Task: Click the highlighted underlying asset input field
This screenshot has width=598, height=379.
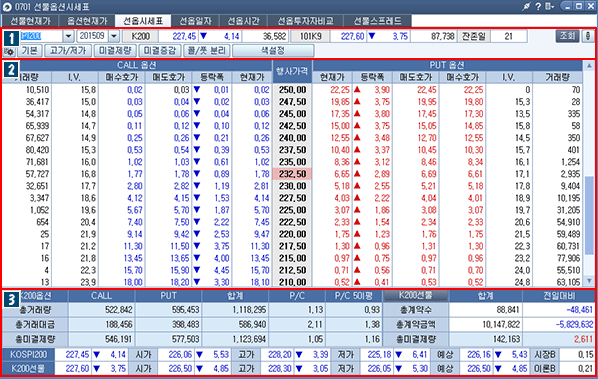Action: [41, 36]
